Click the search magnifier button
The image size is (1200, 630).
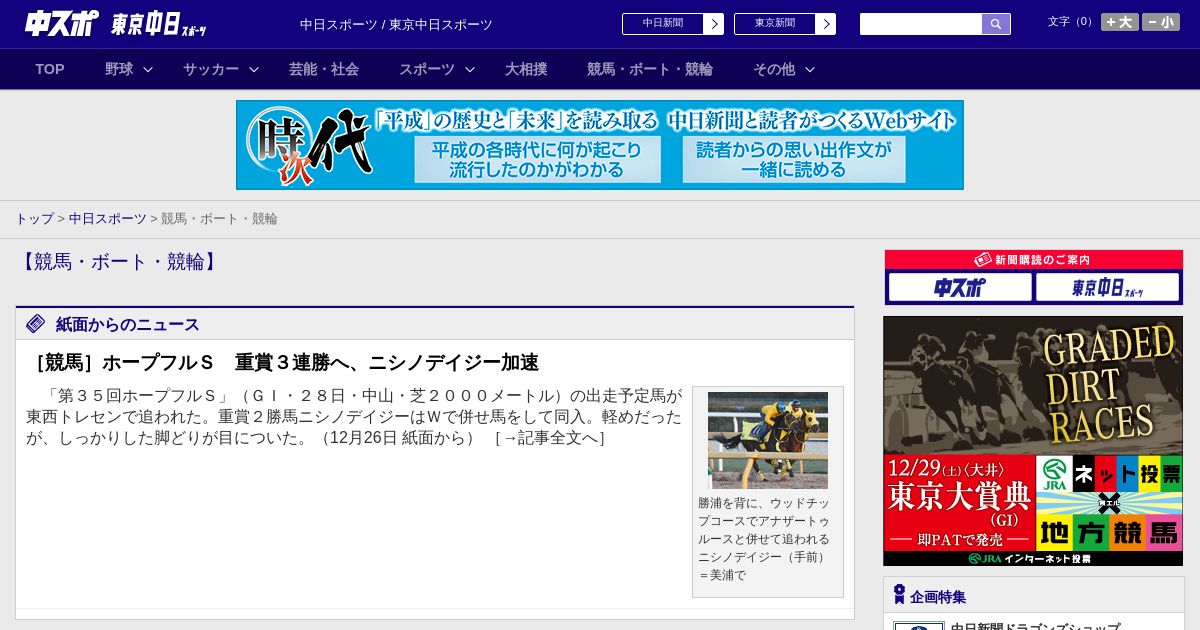996,24
